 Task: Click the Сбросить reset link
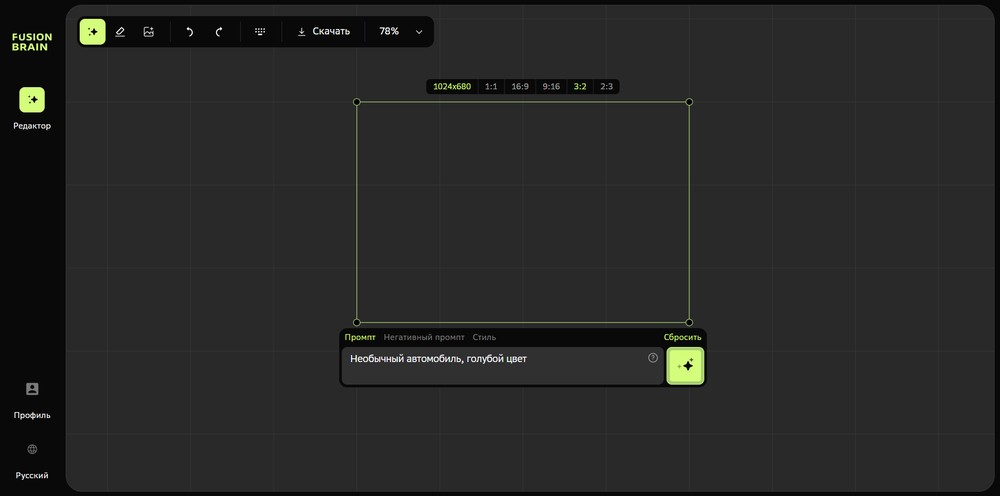point(682,337)
